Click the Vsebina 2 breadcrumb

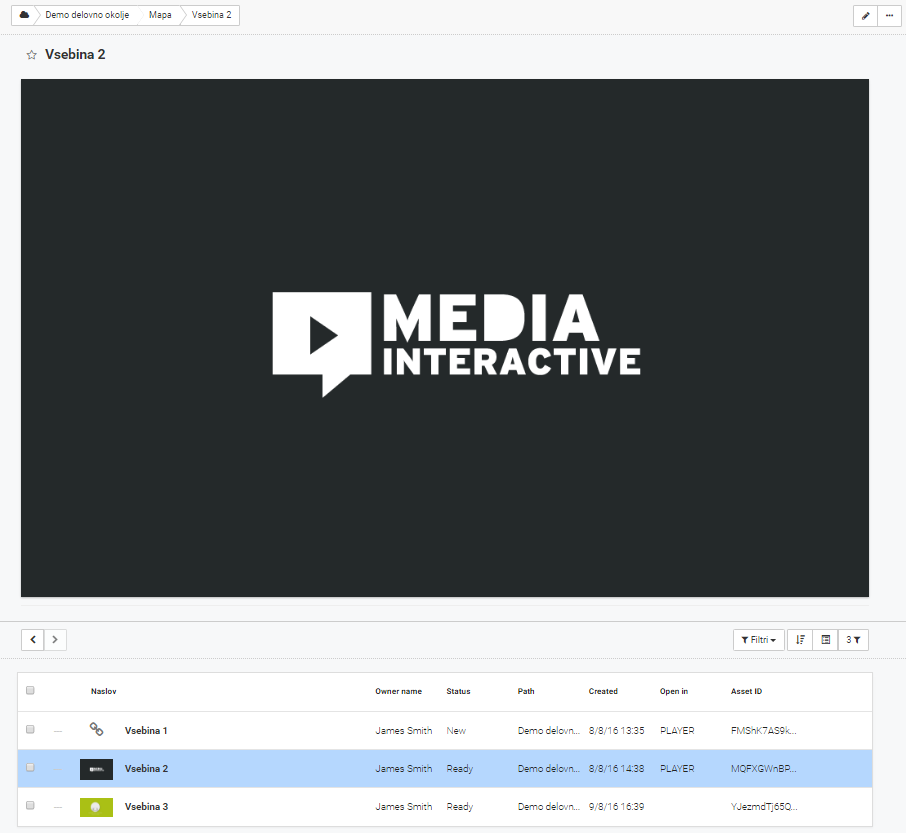pyautogui.click(x=211, y=15)
